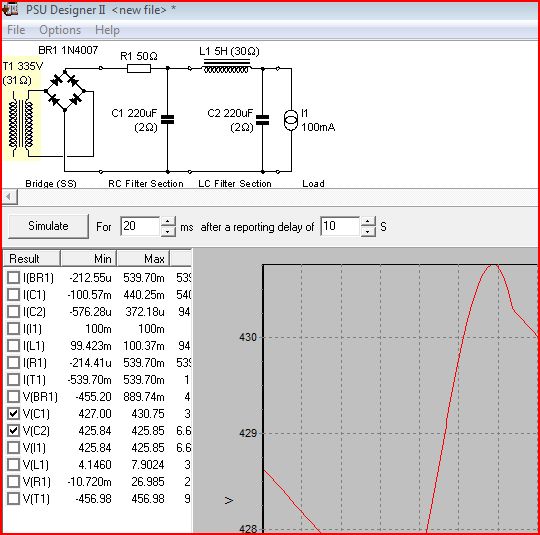Enable the V(BR1) result checkbox
The image size is (540, 535).
tap(13, 397)
